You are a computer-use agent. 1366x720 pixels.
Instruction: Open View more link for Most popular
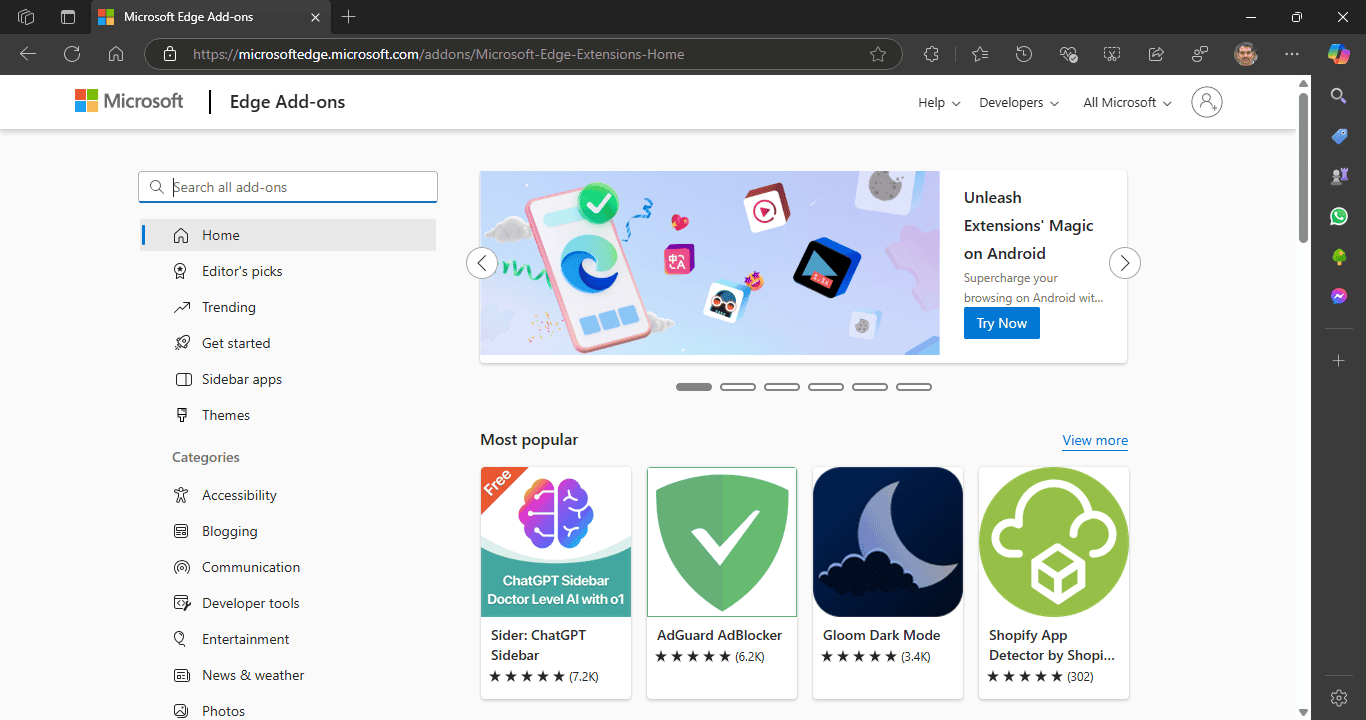pos(1095,440)
